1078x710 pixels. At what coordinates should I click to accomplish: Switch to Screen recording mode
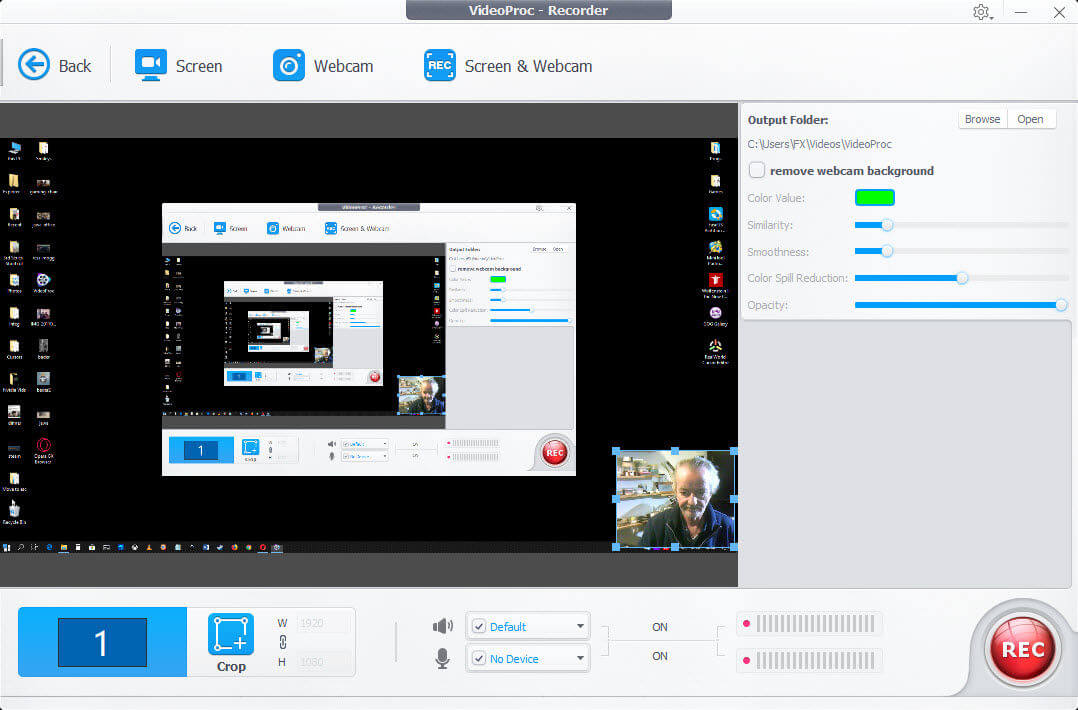pos(178,66)
